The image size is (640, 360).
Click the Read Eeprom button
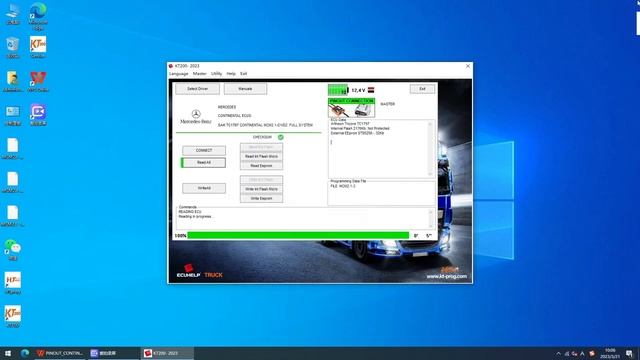(x=261, y=166)
